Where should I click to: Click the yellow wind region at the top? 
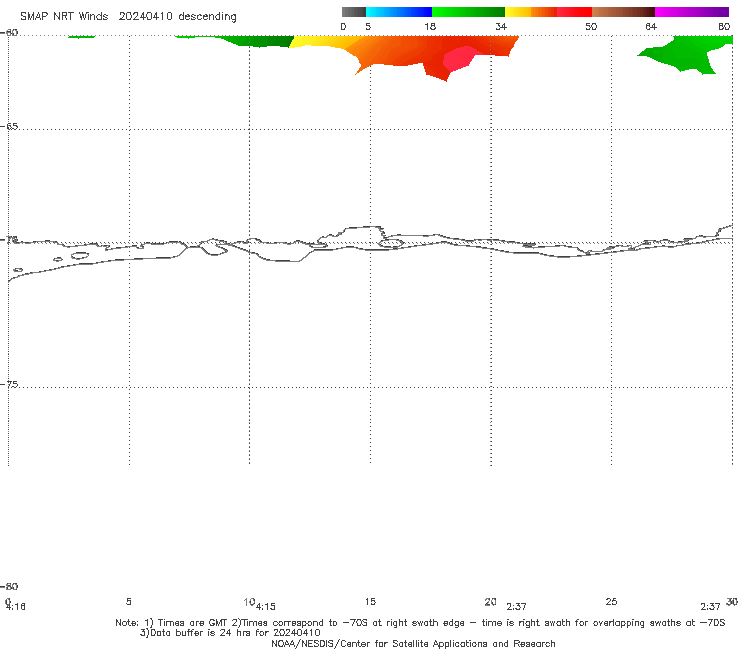pyautogui.click(x=321, y=42)
